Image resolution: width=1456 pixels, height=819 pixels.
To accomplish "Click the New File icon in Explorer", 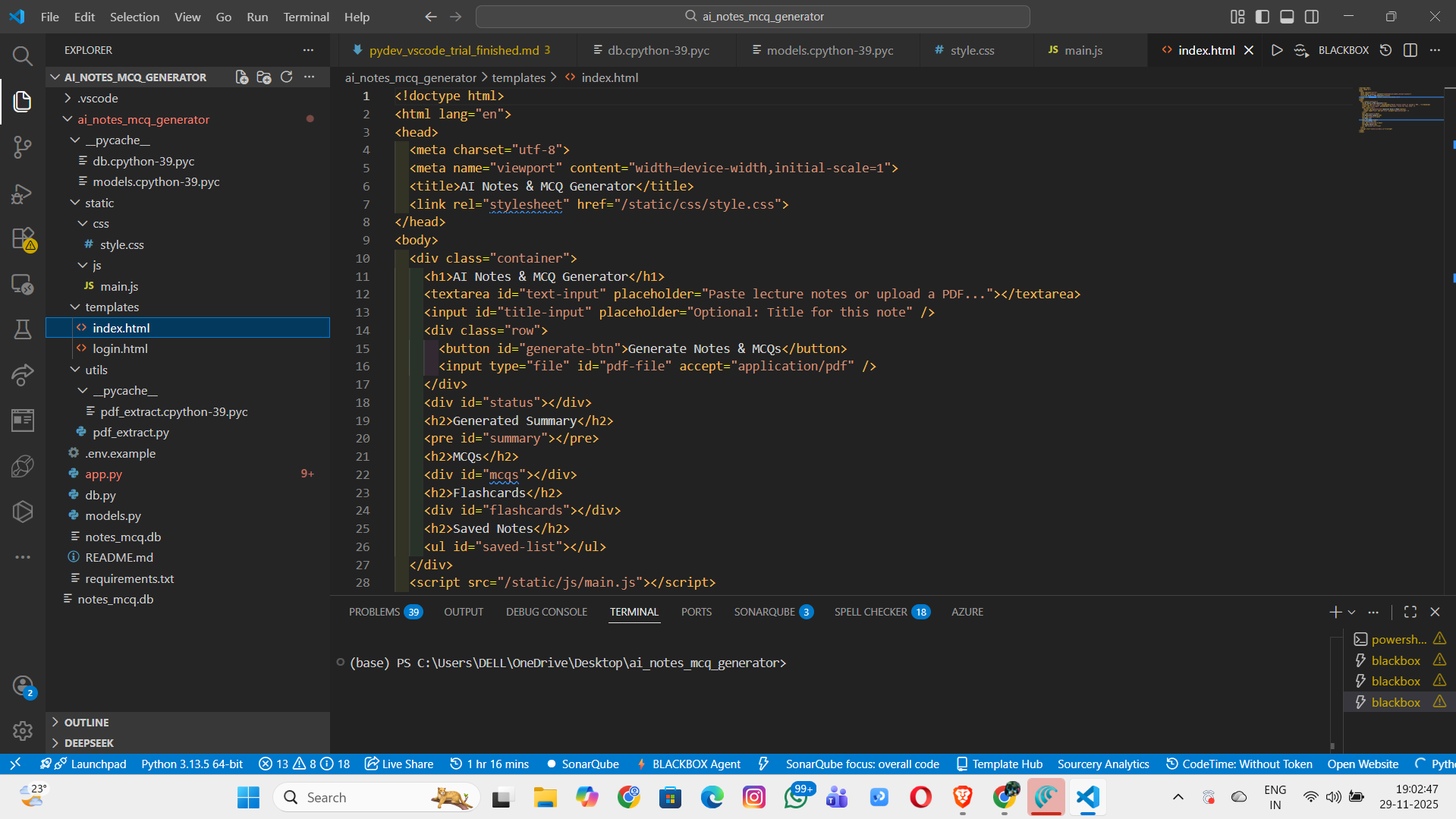I will (x=241, y=77).
